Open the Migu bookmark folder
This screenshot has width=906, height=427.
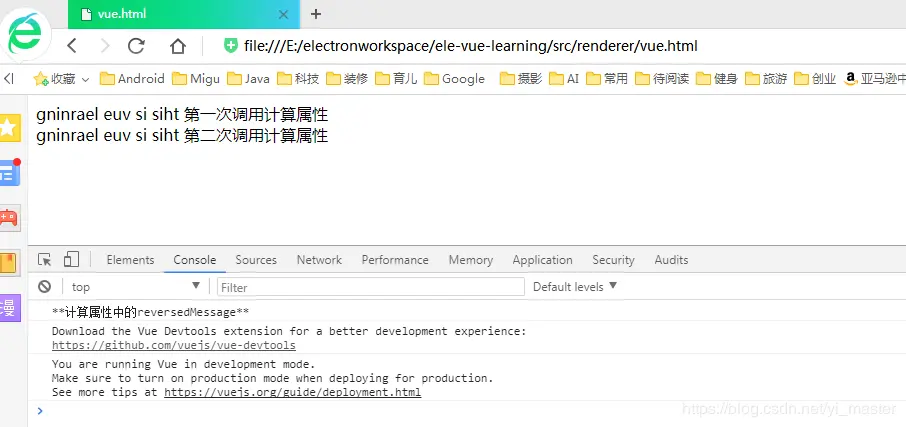196,79
